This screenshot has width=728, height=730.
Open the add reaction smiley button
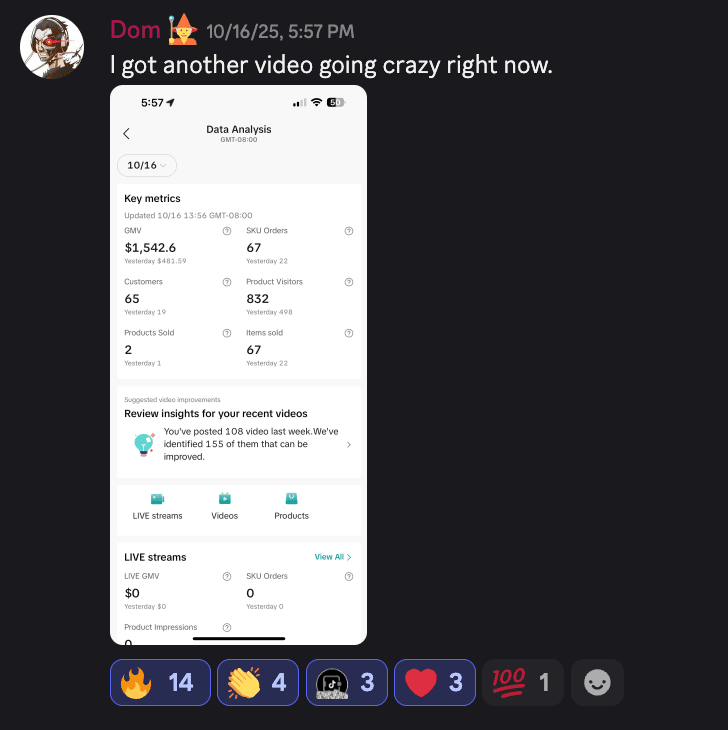[x=597, y=683]
